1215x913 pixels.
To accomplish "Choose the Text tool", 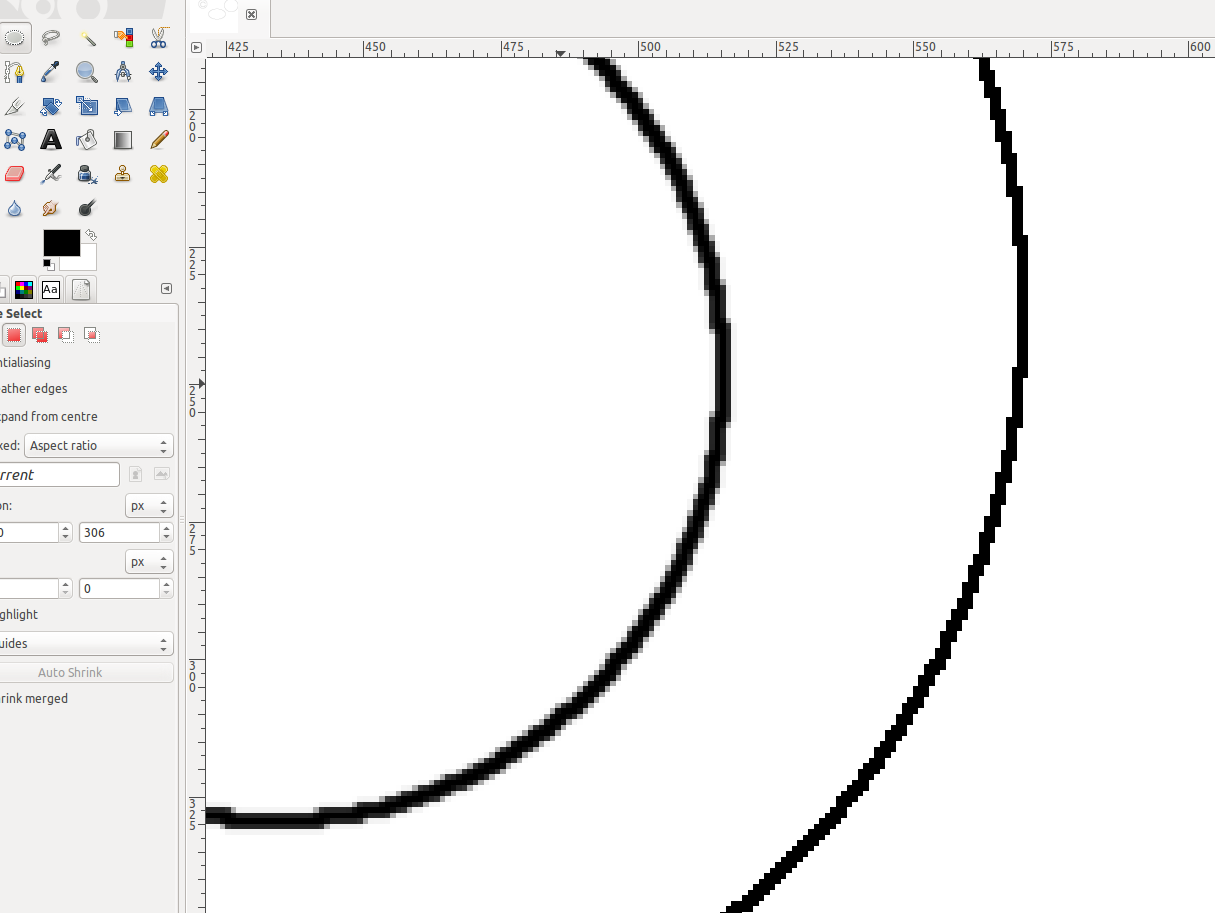I will (x=50, y=139).
